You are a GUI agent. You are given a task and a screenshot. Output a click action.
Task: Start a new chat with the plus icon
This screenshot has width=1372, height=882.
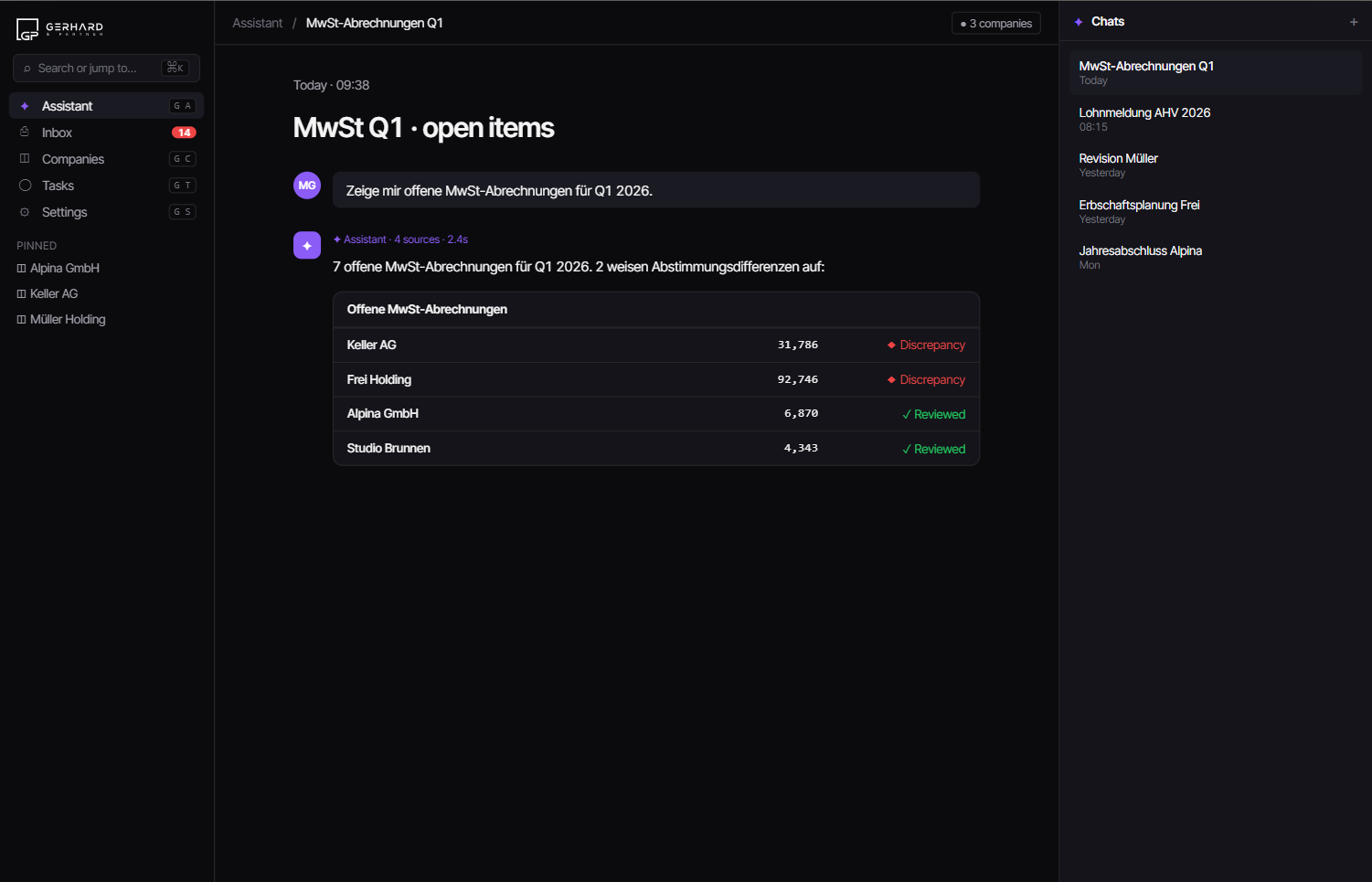1354,22
